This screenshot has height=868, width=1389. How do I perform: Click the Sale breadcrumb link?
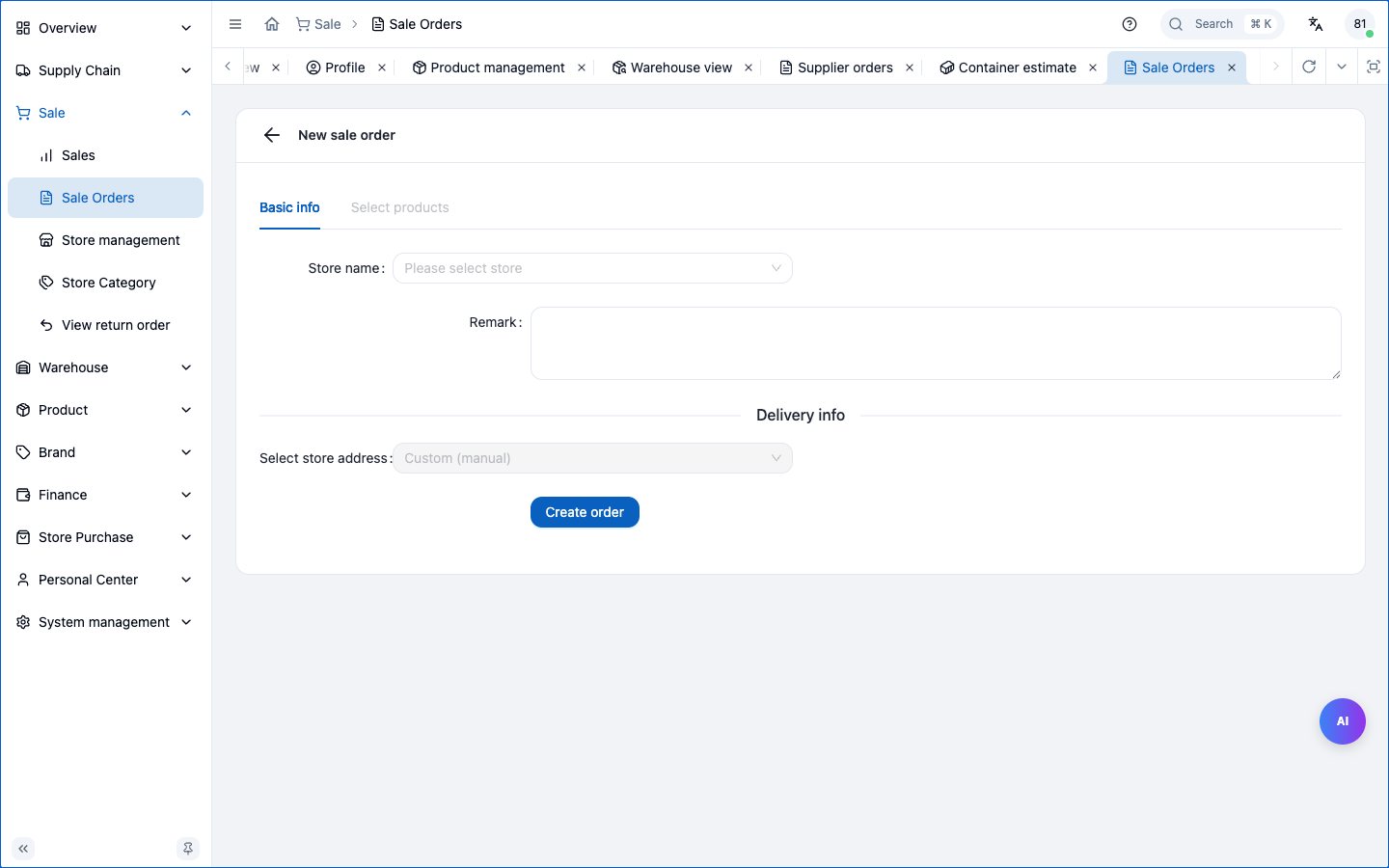pyautogui.click(x=318, y=24)
